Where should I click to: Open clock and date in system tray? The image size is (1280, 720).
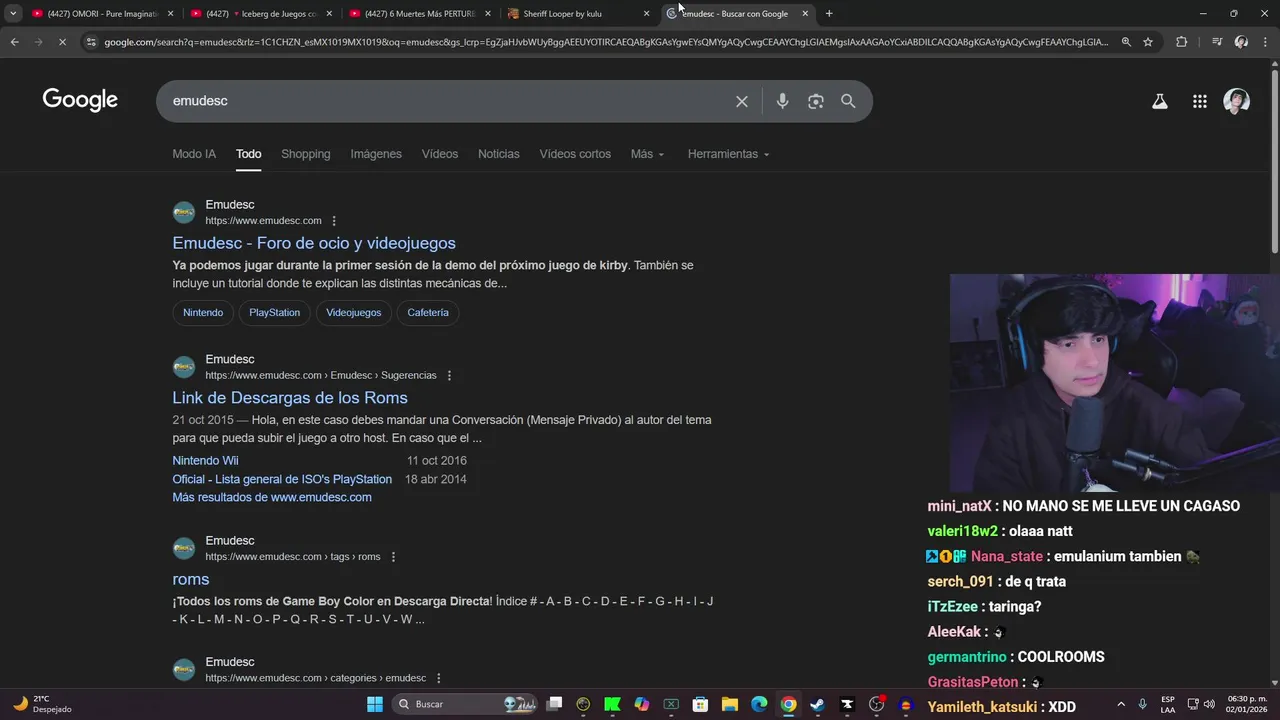point(1246,704)
